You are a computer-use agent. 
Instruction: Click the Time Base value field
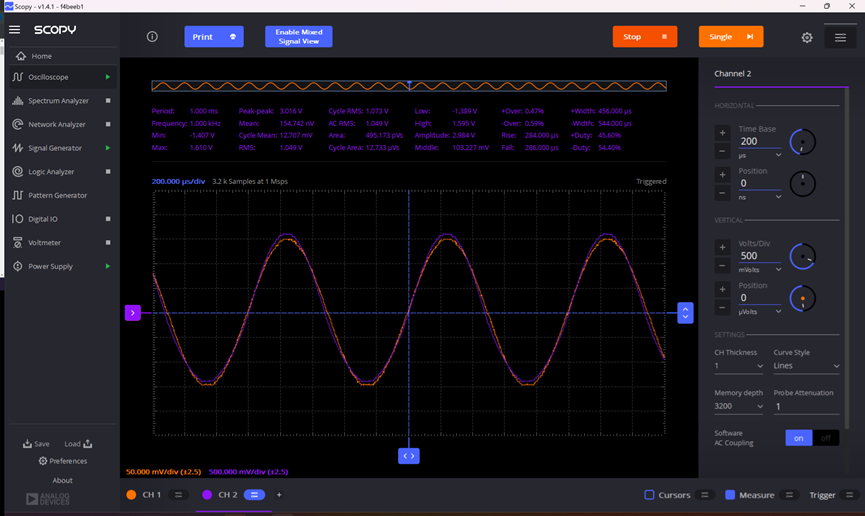tap(760, 141)
